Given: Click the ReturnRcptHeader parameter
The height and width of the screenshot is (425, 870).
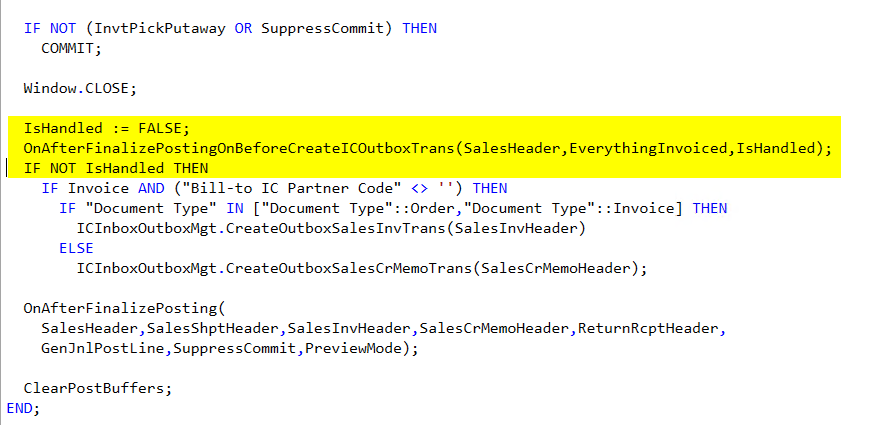Looking at the screenshot, I should click(x=648, y=328).
